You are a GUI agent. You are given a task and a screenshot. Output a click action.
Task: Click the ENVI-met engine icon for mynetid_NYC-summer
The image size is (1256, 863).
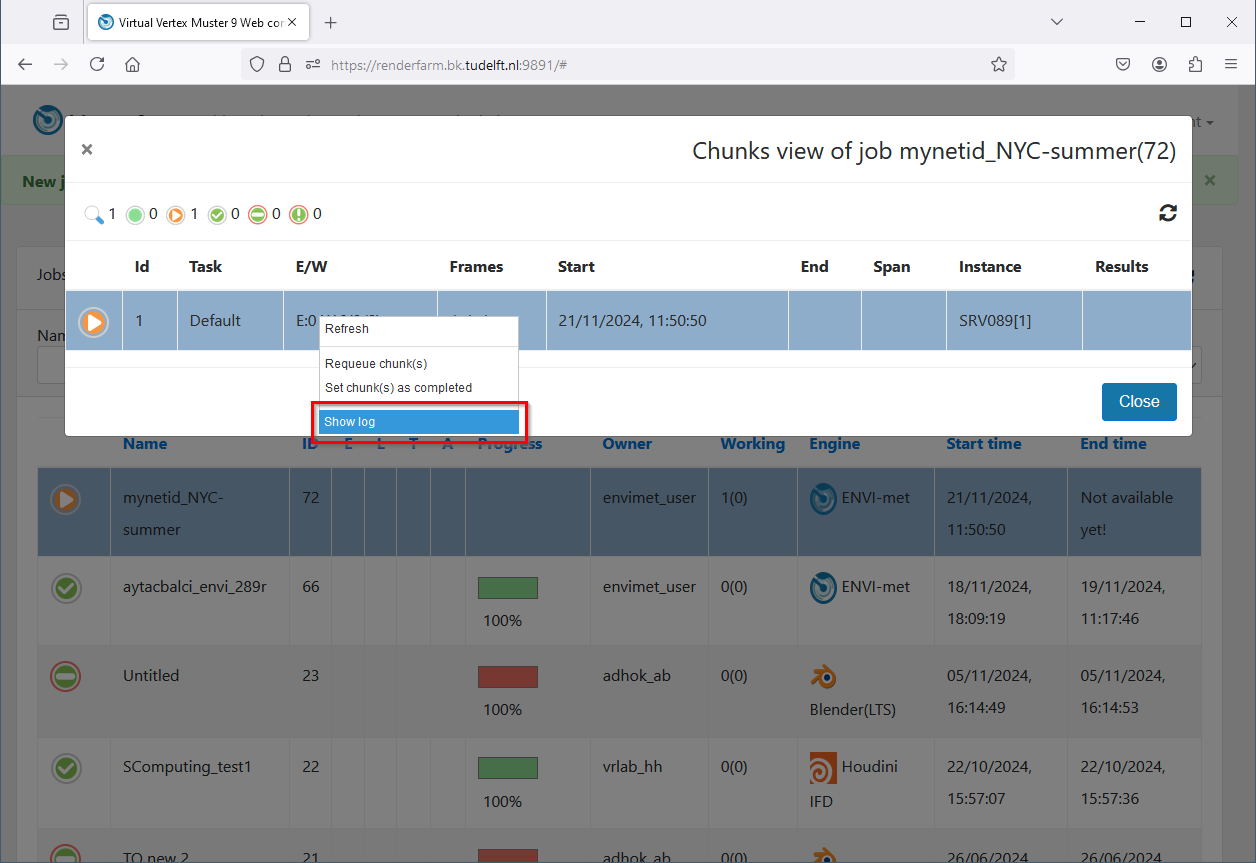[823, 499]
